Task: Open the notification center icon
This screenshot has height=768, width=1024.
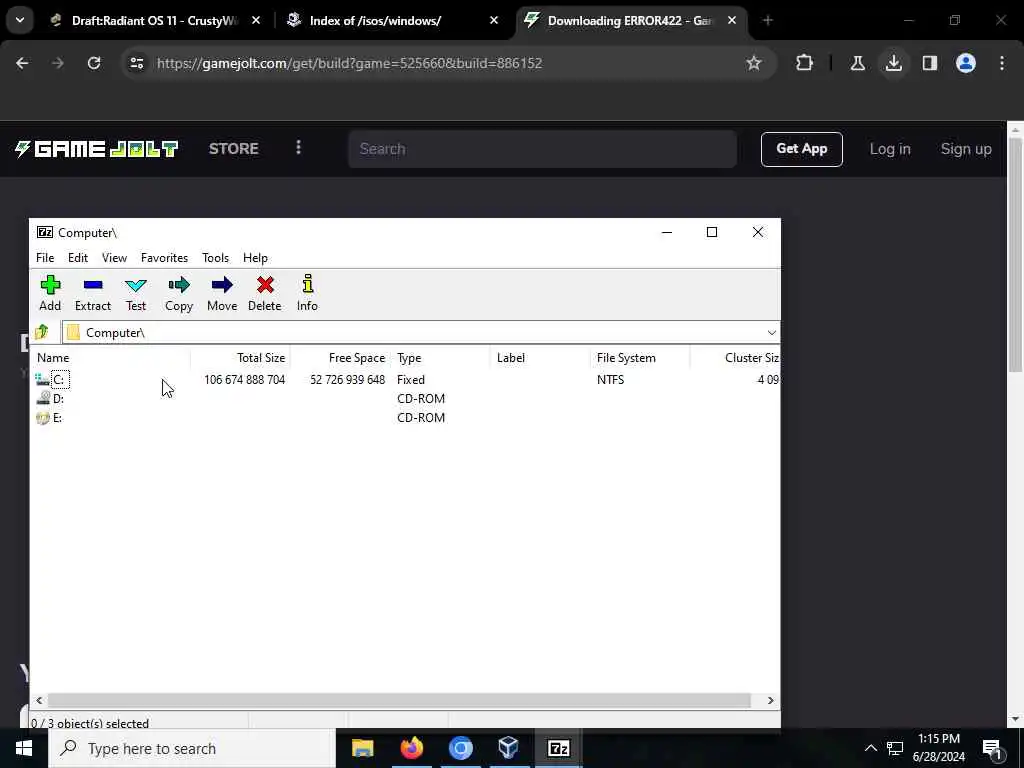Action: click(992, 749)
